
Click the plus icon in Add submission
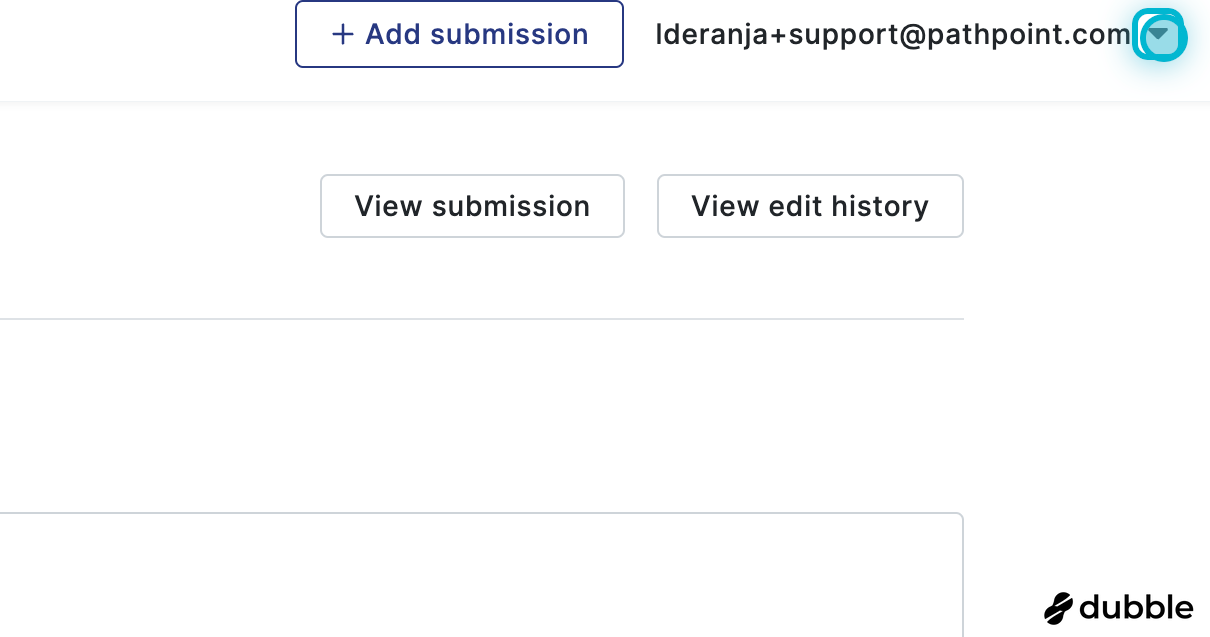point(342,35)
